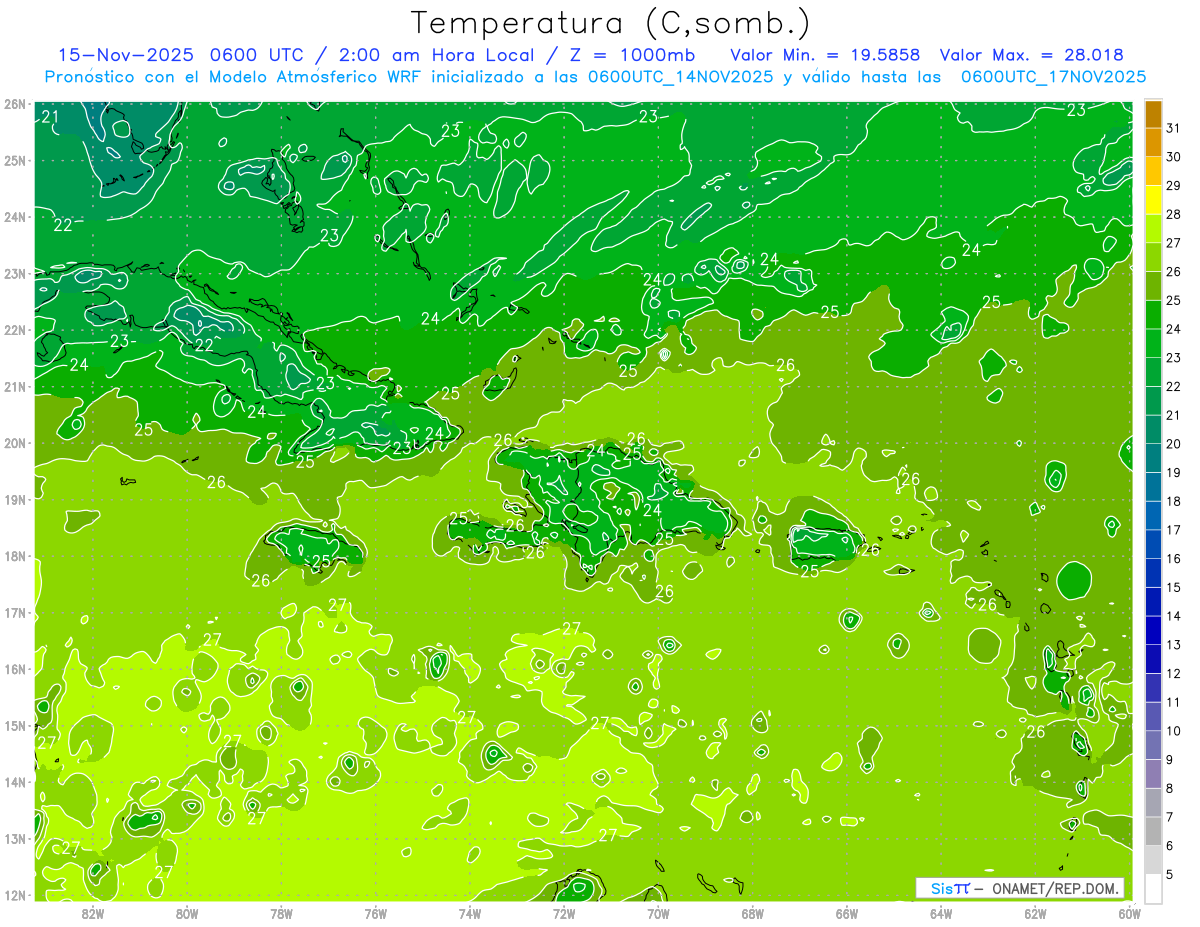Viewport: 1200px width, 927px height.
Task: Click the "12N" latitude axis label
Action: pyautogui.click(x=15, y=895)
